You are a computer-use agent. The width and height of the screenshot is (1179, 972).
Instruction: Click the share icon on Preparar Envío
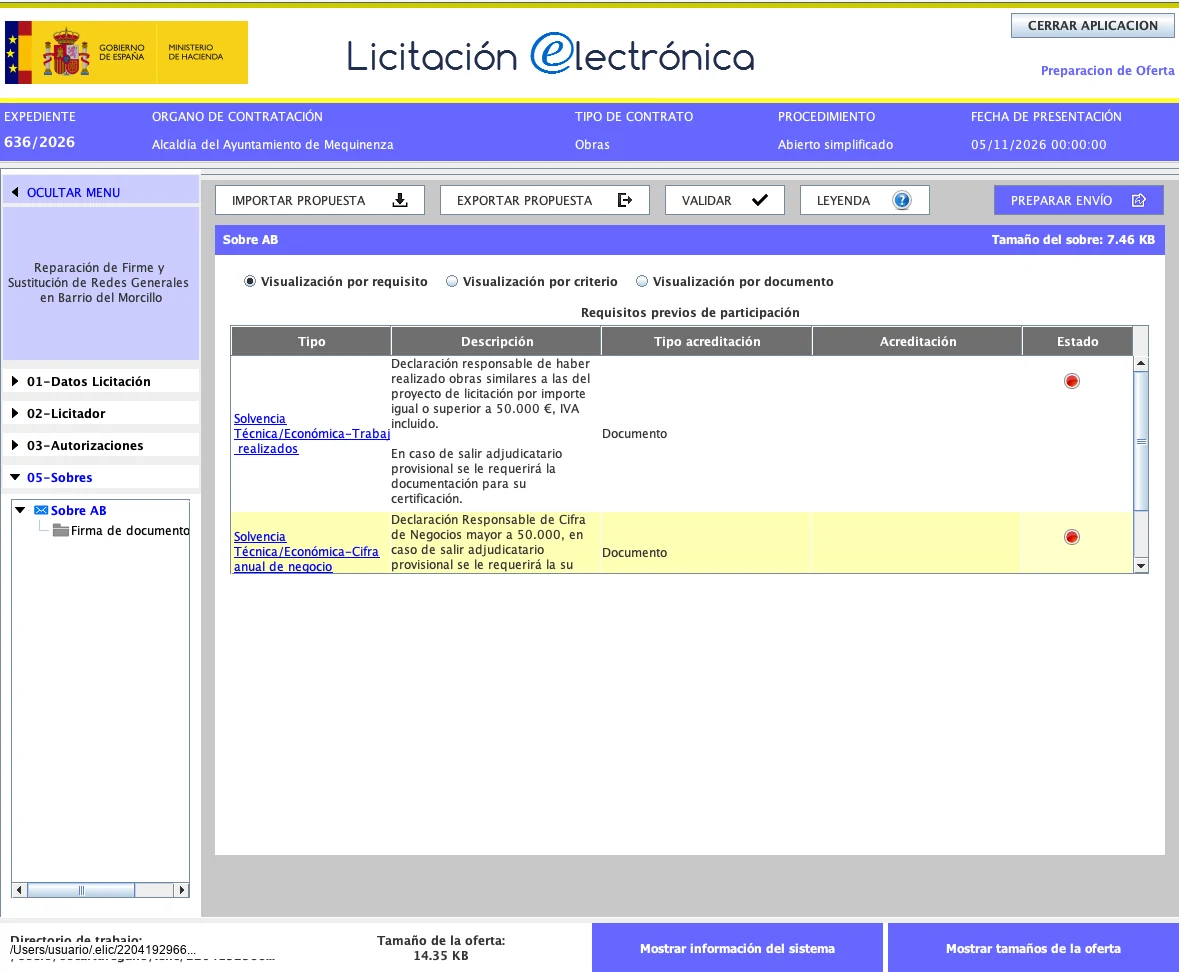[x=1138, y=200]
